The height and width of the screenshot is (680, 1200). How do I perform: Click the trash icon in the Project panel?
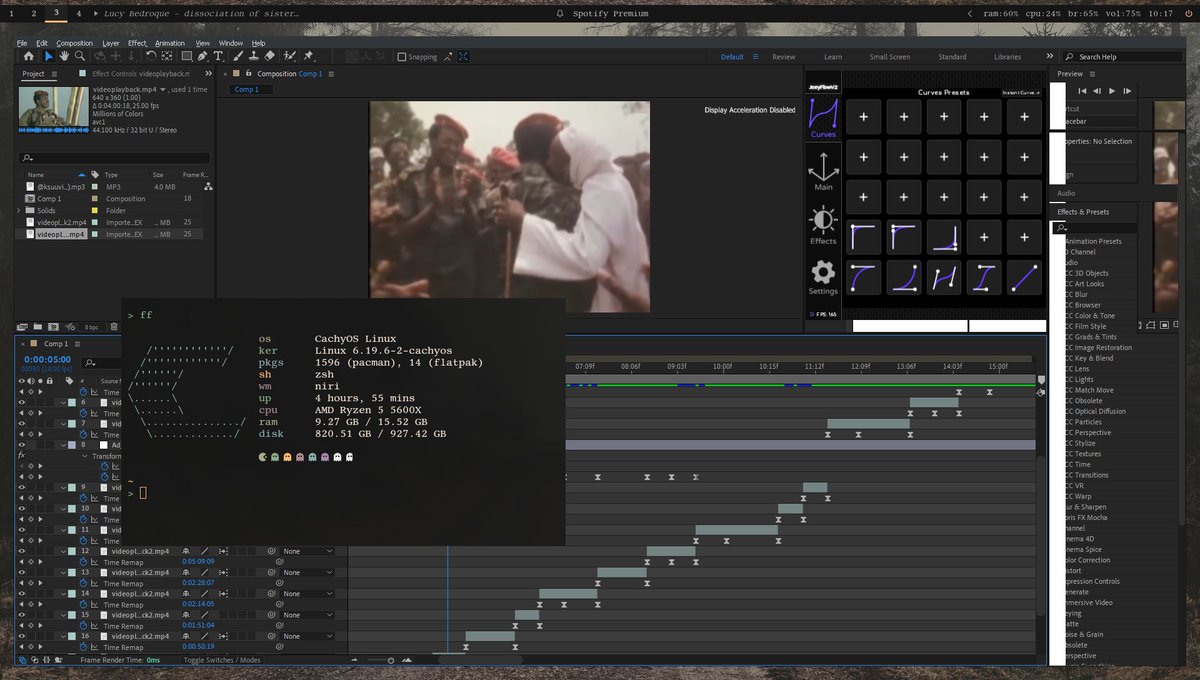(x=114, y=327)
